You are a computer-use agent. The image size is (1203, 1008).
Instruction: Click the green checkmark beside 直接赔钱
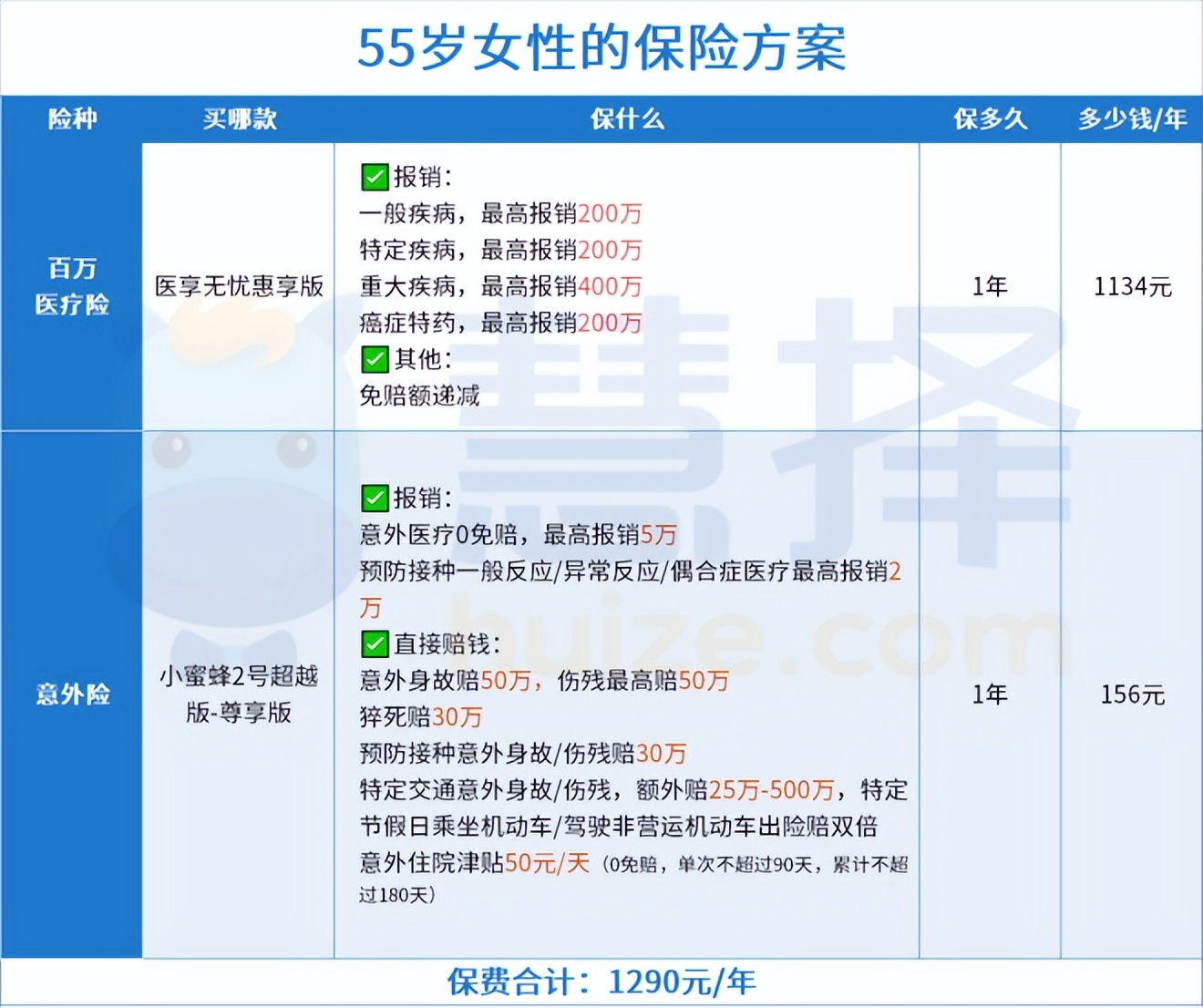(x=375, y=645)
